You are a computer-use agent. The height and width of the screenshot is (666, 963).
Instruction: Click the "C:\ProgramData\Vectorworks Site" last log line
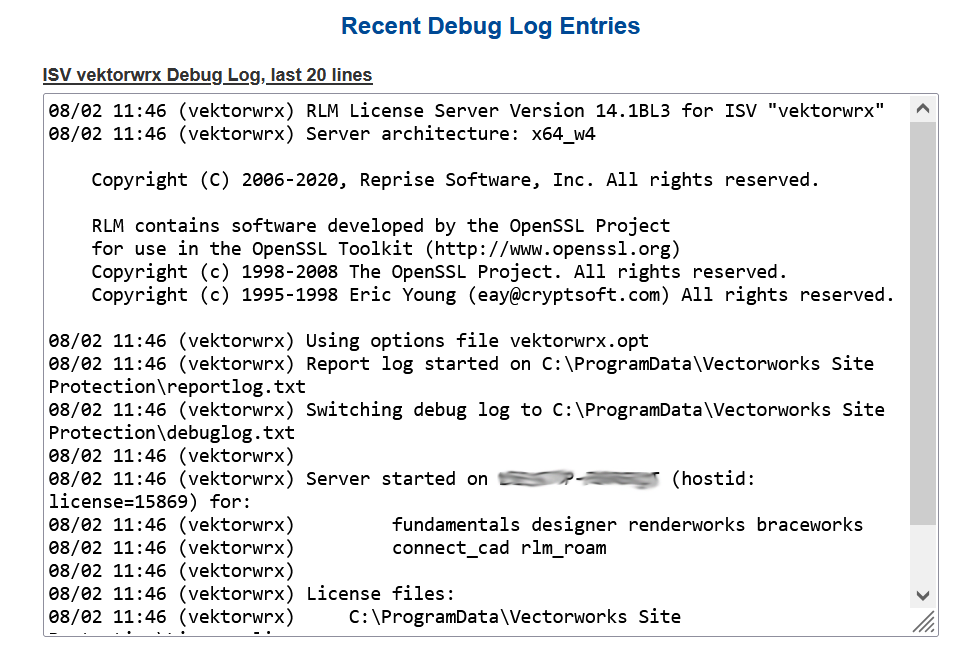pos(365,617)
